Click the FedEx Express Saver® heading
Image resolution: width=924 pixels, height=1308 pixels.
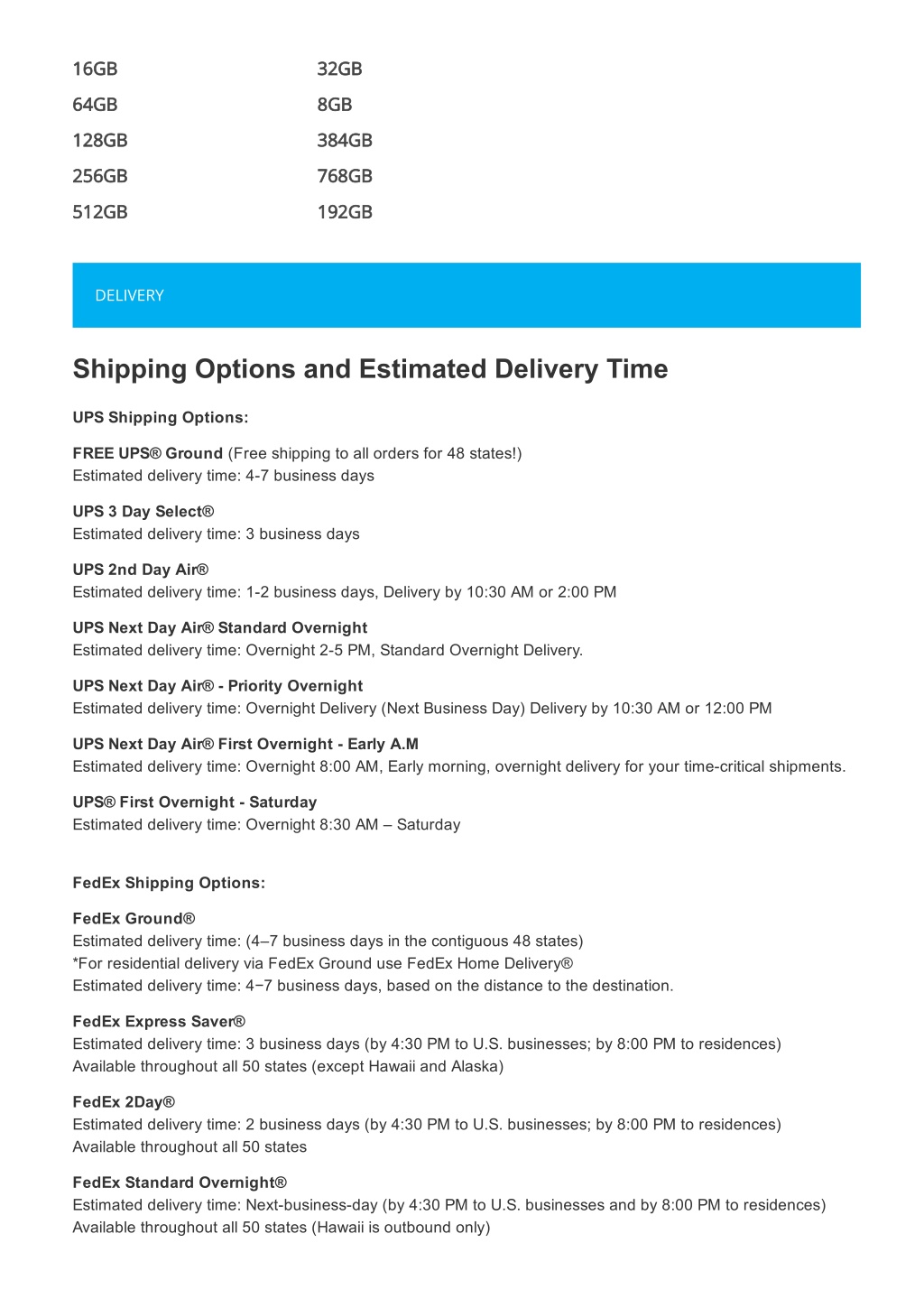point(159,1022)
